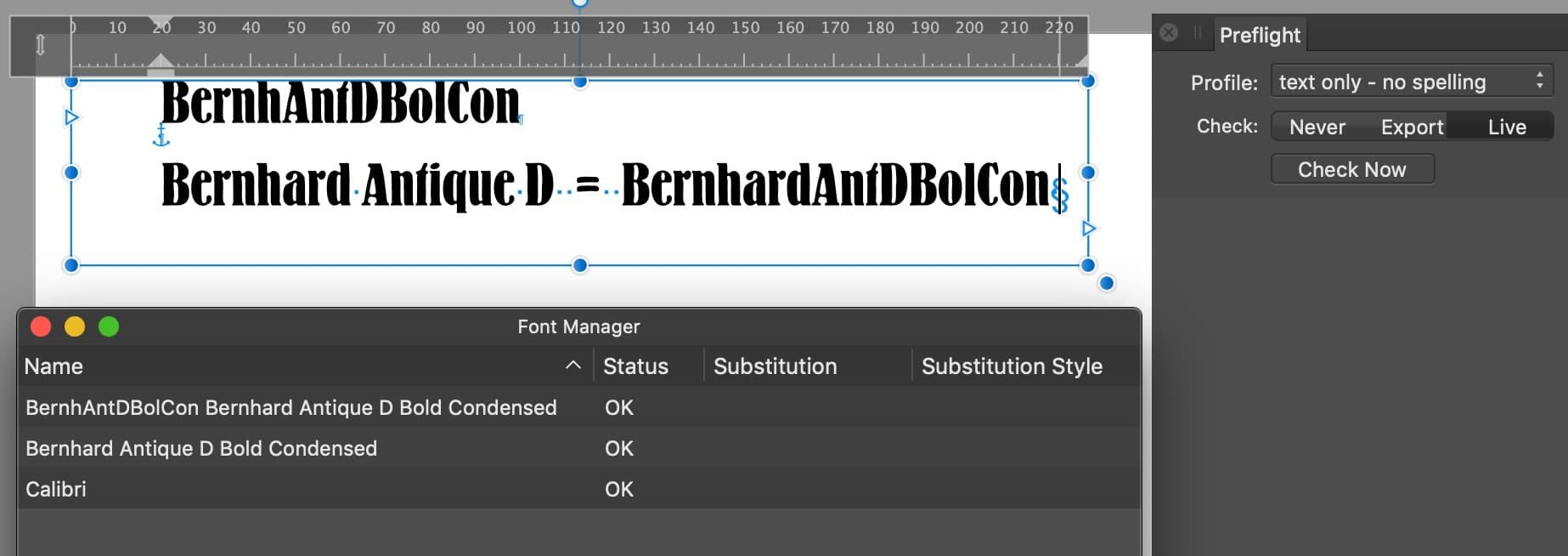Set Preflight check mode to Export
The height and width of the screenshot is (556, 1568).
coord(1411,127)
